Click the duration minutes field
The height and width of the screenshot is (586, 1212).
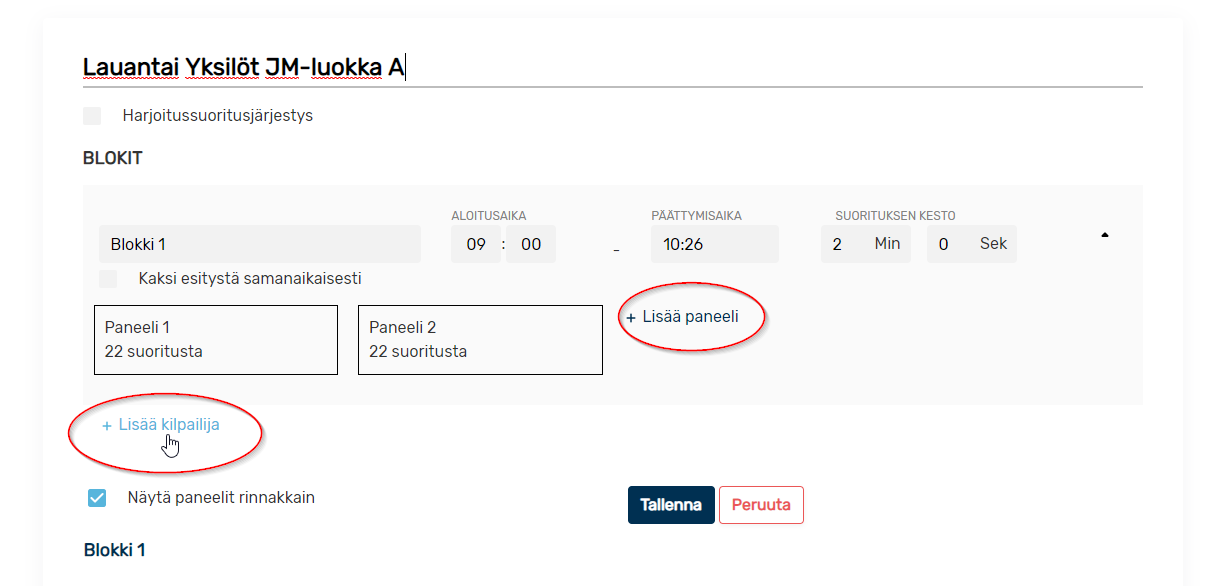tap(866, 244)
